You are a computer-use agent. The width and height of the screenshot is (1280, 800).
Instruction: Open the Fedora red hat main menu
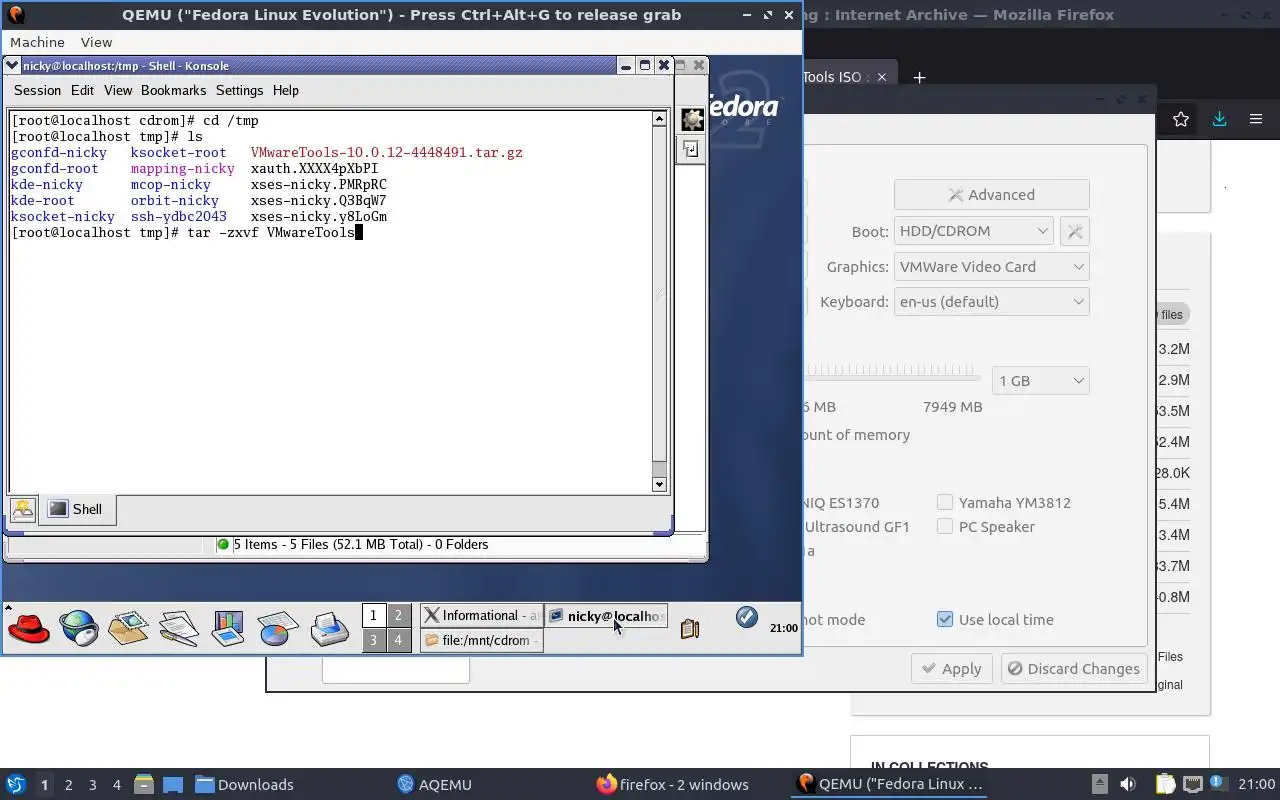click(29, 628)
